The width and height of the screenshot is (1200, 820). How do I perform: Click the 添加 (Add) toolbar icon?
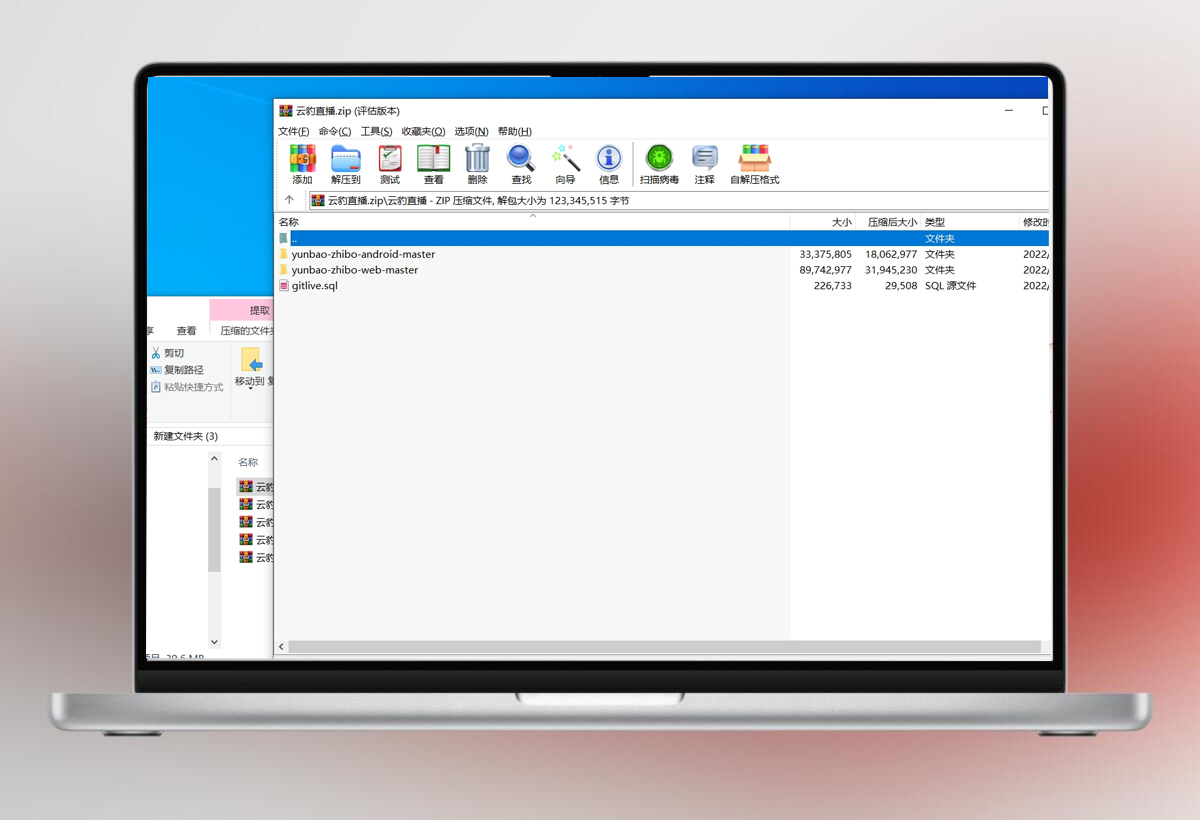(302, 164)
